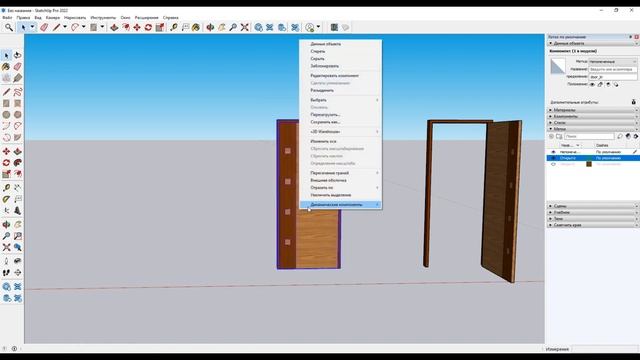
Task: Click Add Tag Folder button in Tags panel
Action: coord(559,136)
